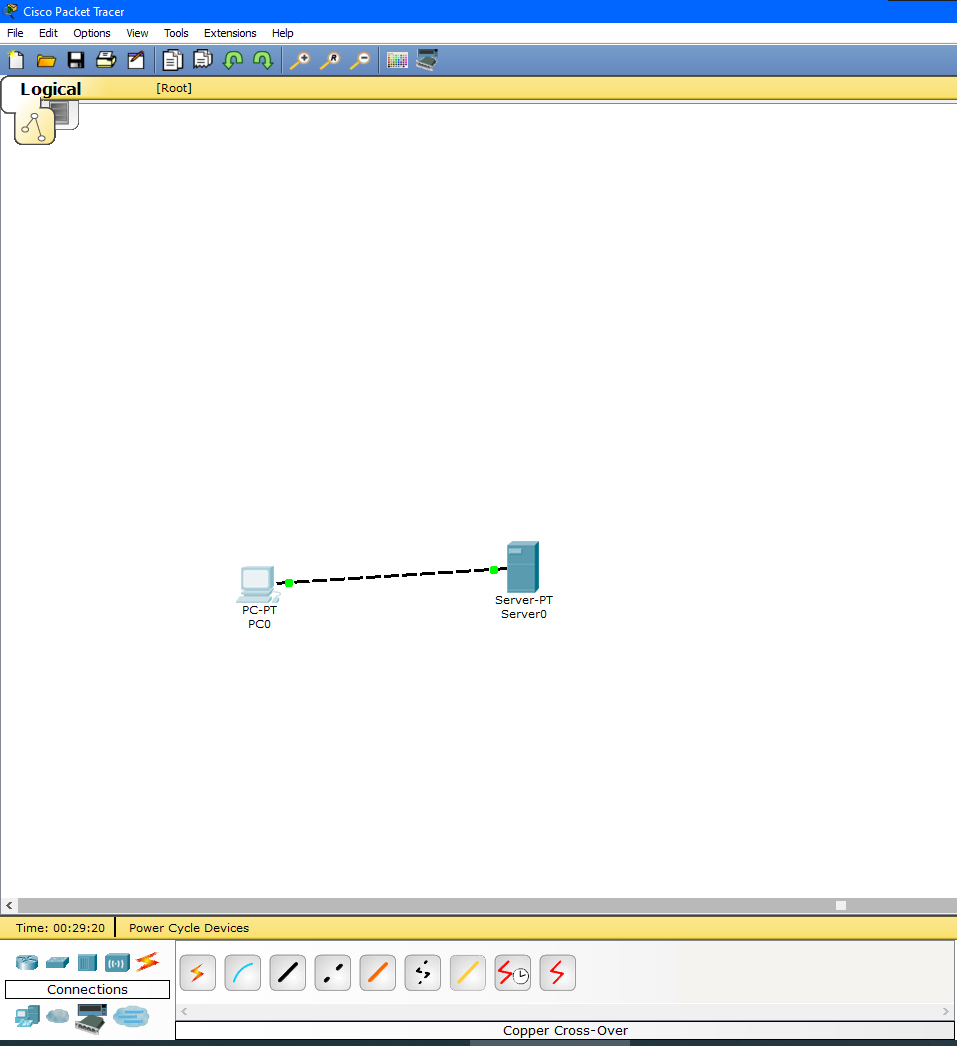This screenshot has width=957, height=1046.
Task: Click the left arrow of workspace horizontal scrollbar
Action: click(9, 905)
